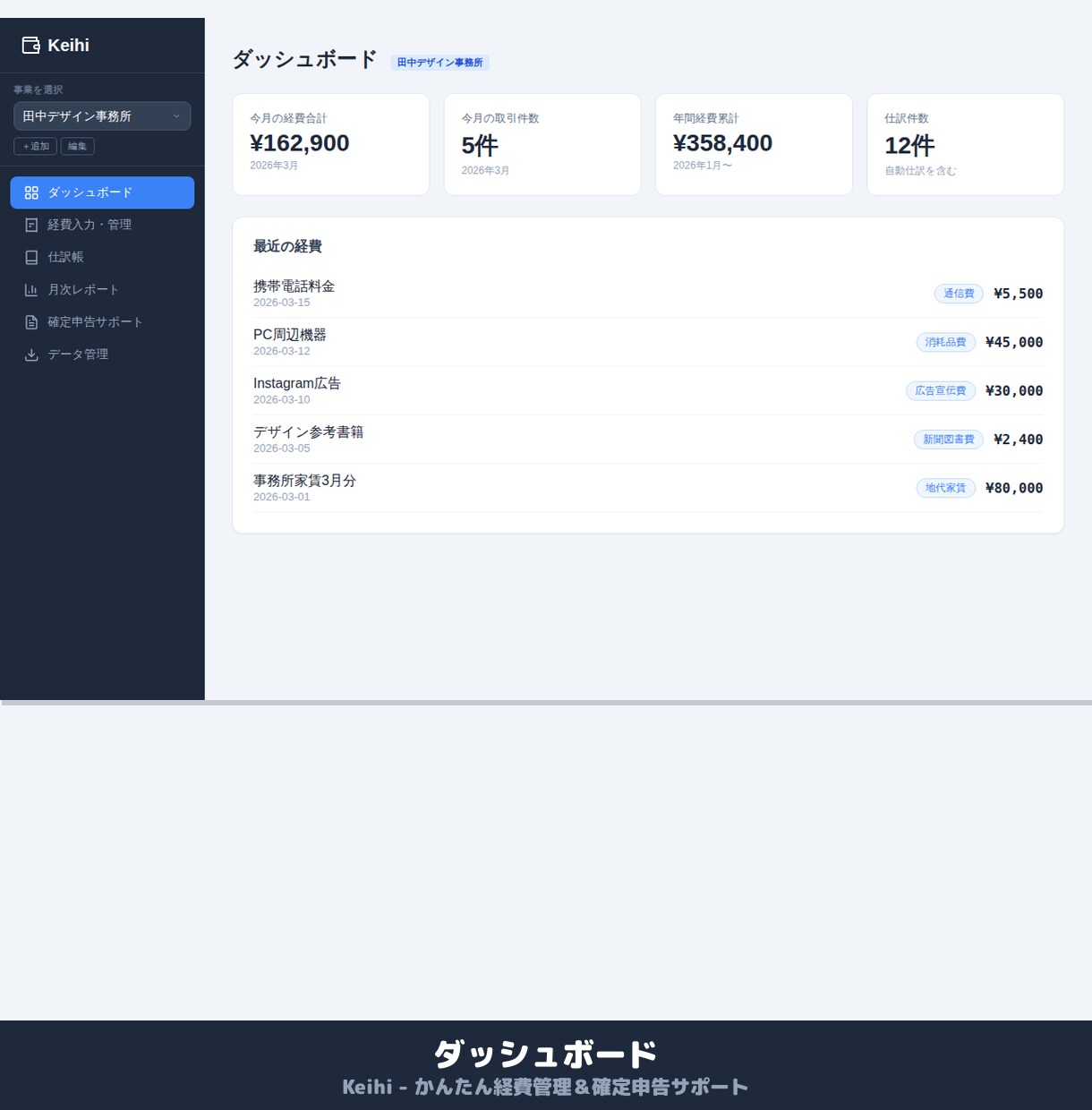Select the PC周辺機器 expense row
Viewport: 1092px width, 1110px height.
pyautogui.click(x=648, y=342)
